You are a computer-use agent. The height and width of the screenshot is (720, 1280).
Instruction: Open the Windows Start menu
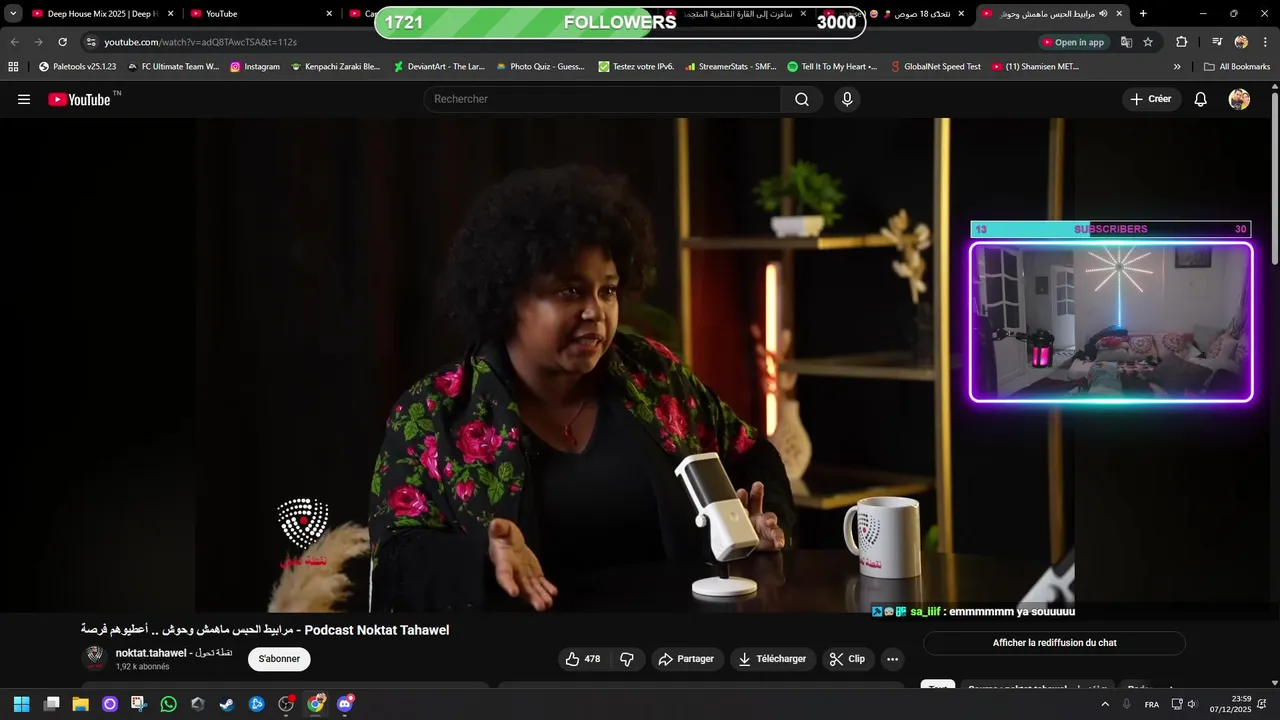coord(21,704)
